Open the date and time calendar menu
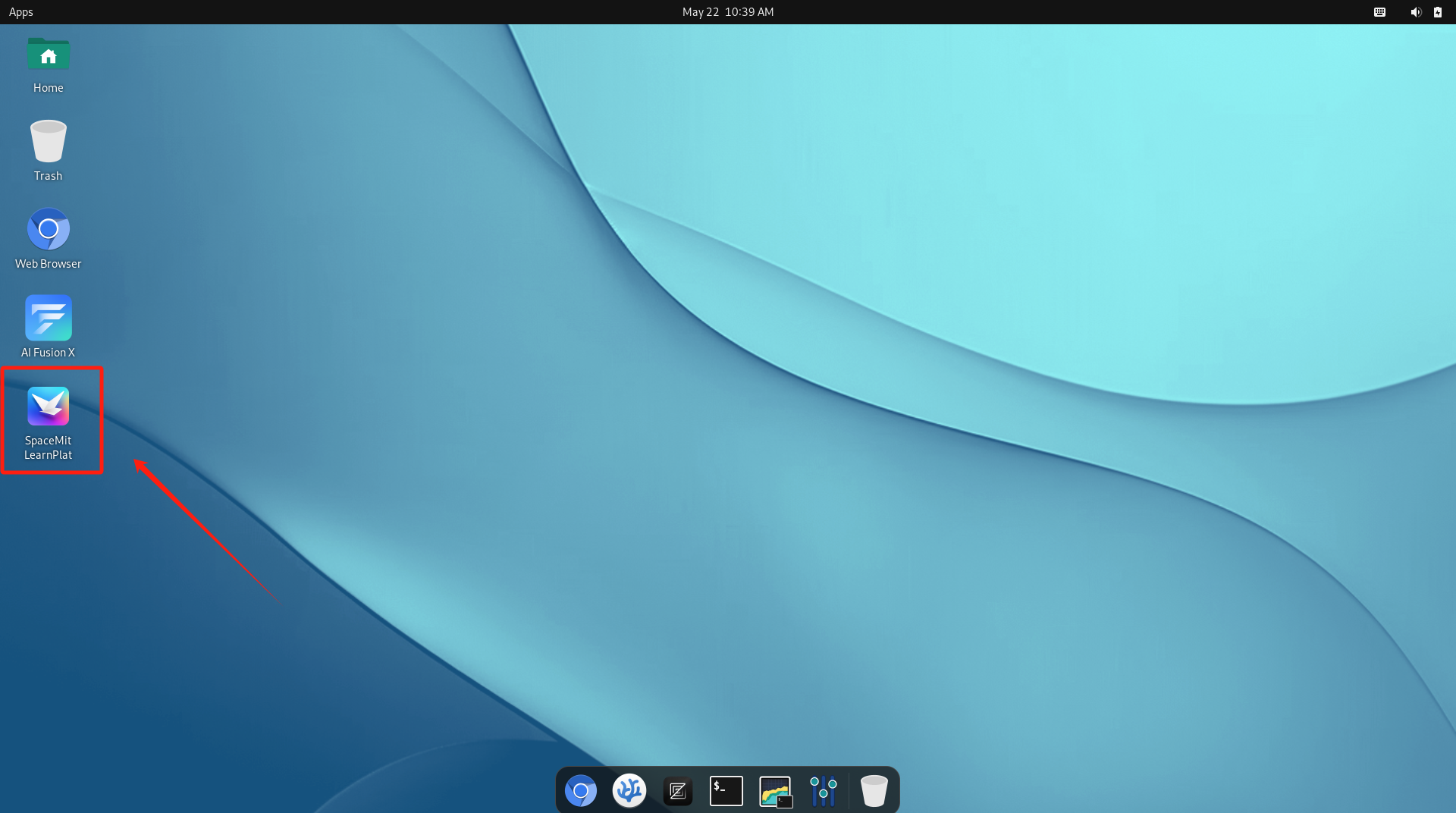 pos(728,12)
